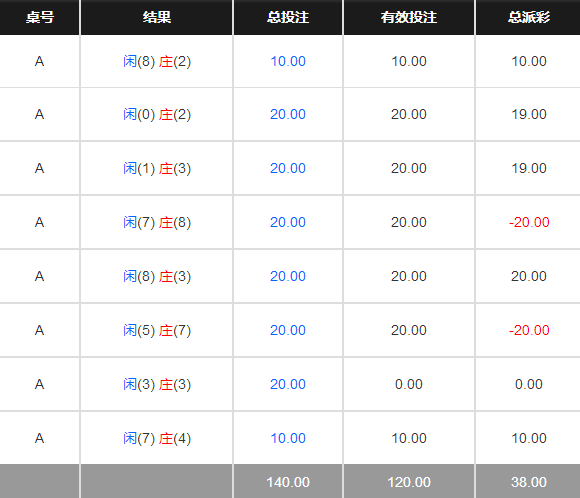Open the 20.00 bet link for 闲(1) 庄(3)
The image size is (580, 498).
(288, 168)
